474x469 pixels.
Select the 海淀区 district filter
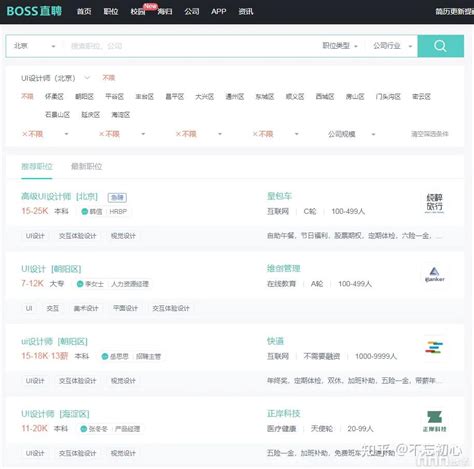click(121, 115)
